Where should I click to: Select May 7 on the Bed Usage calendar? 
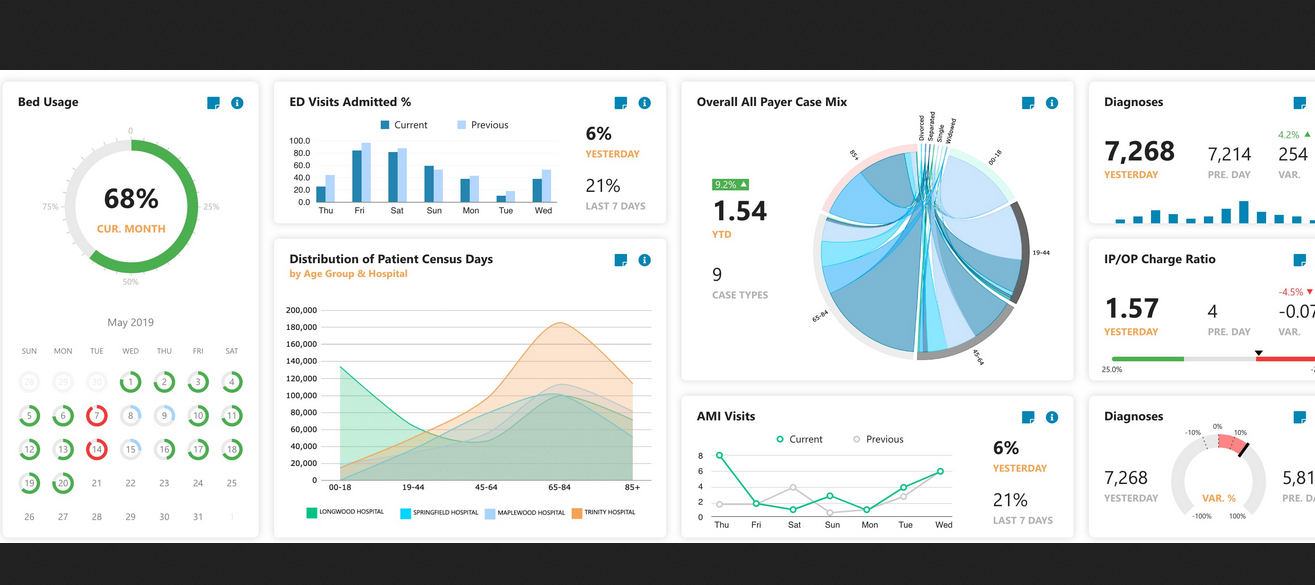click(97, 416)
